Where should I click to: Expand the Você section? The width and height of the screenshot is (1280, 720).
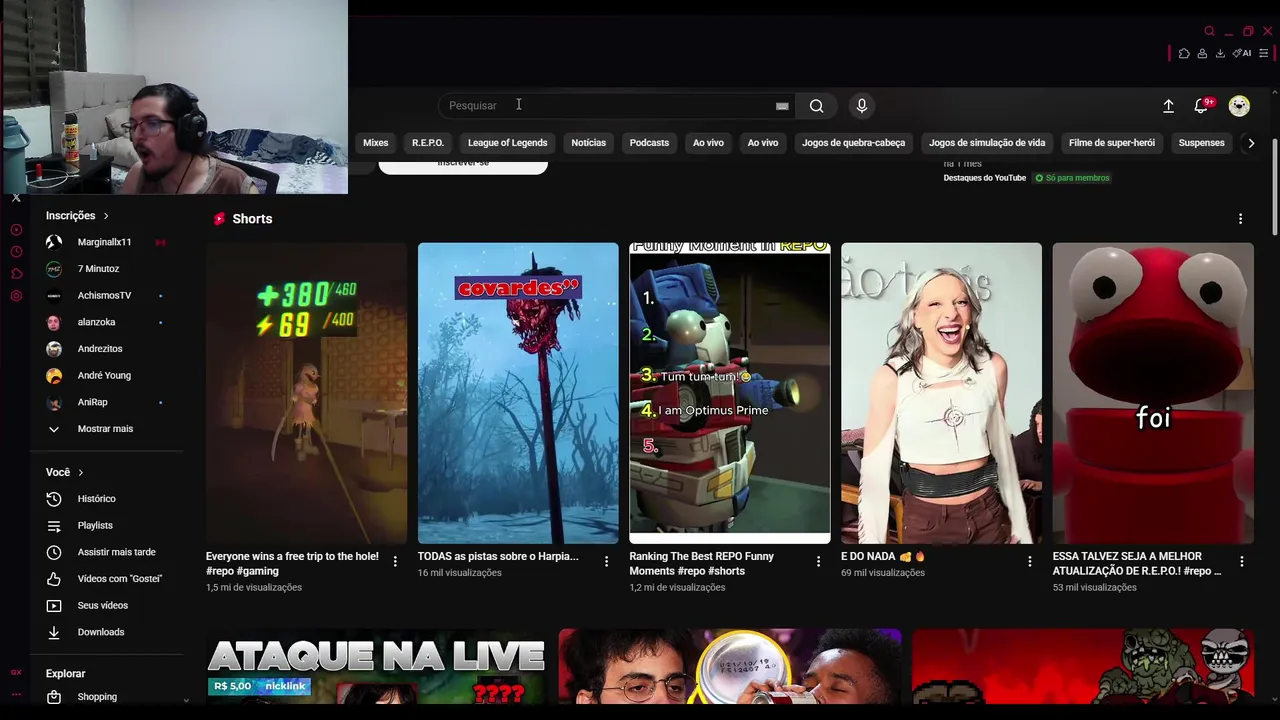tap(65, 472)
